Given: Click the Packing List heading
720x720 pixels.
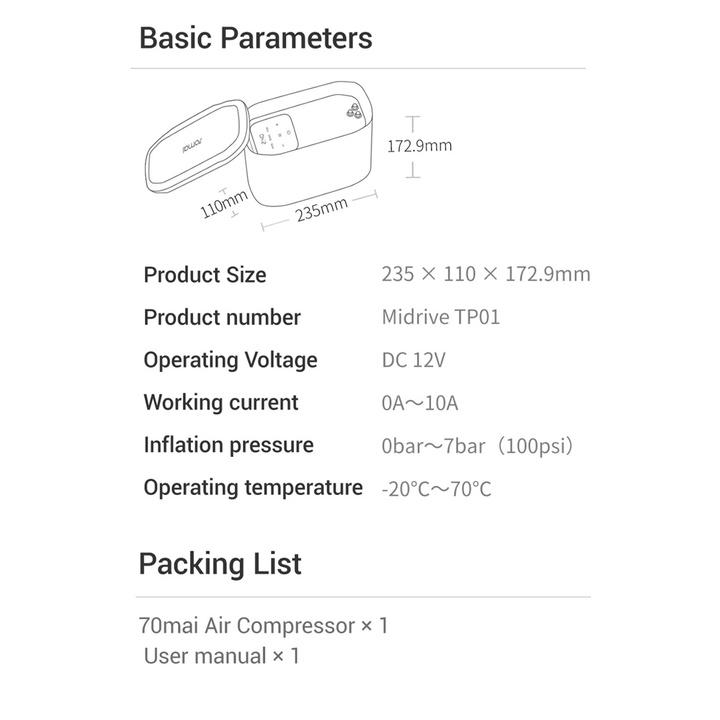Looking at the screenshot, I should [x=220, y=563].
